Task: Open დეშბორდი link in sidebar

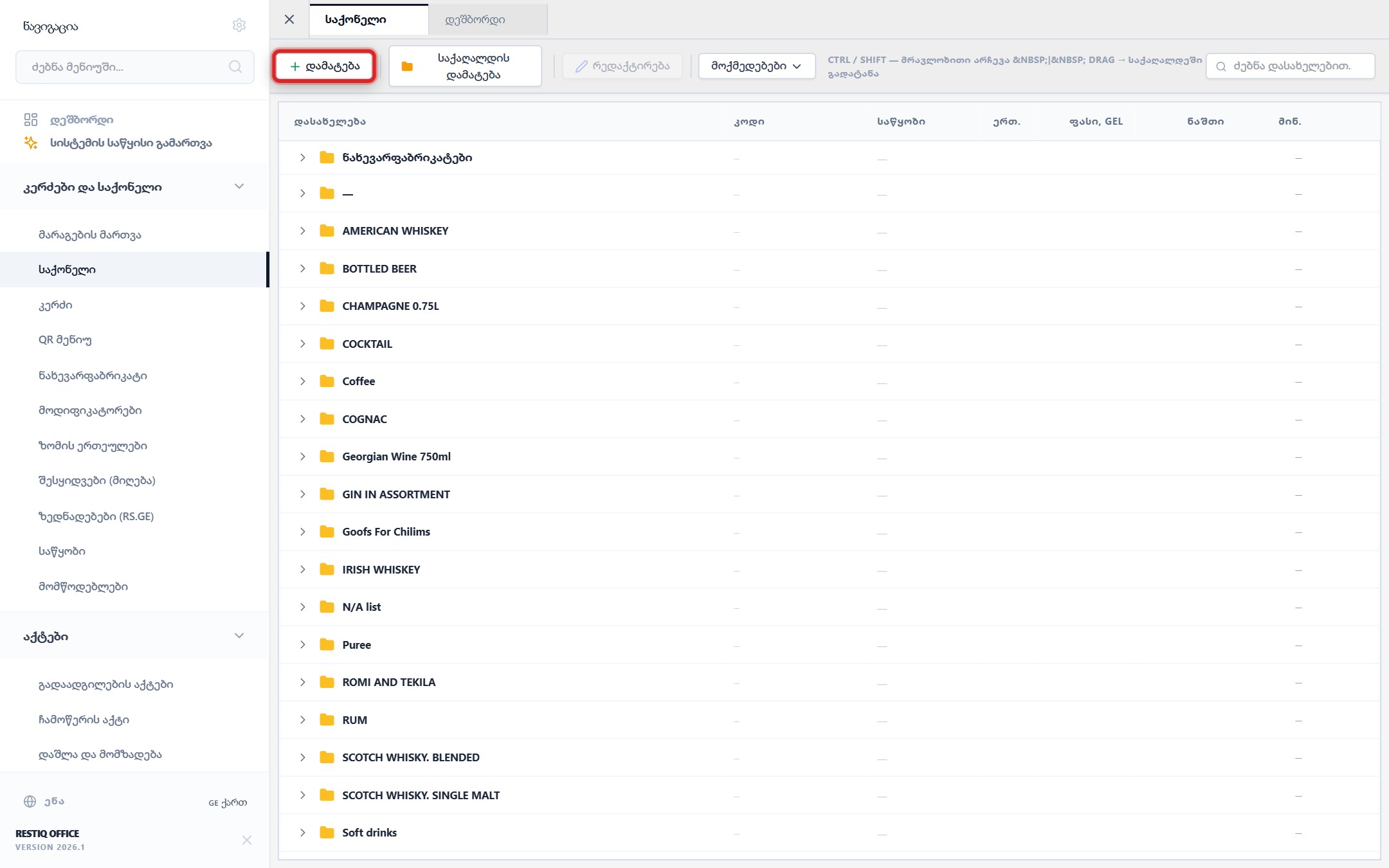Action: pyautogui.click(x=82, y=120)
